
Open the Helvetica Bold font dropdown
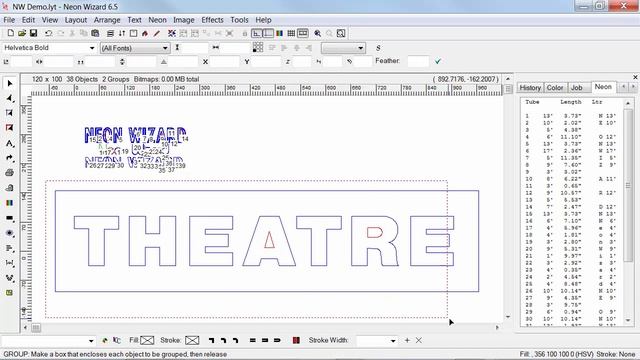point(92,48)
